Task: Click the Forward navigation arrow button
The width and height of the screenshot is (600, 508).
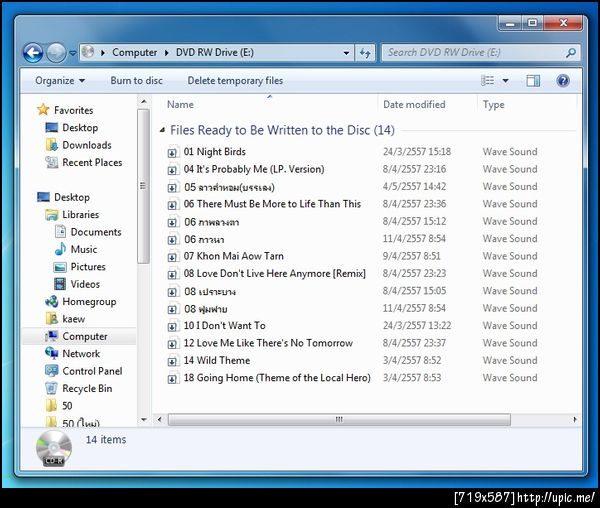Action: (56, 53)
